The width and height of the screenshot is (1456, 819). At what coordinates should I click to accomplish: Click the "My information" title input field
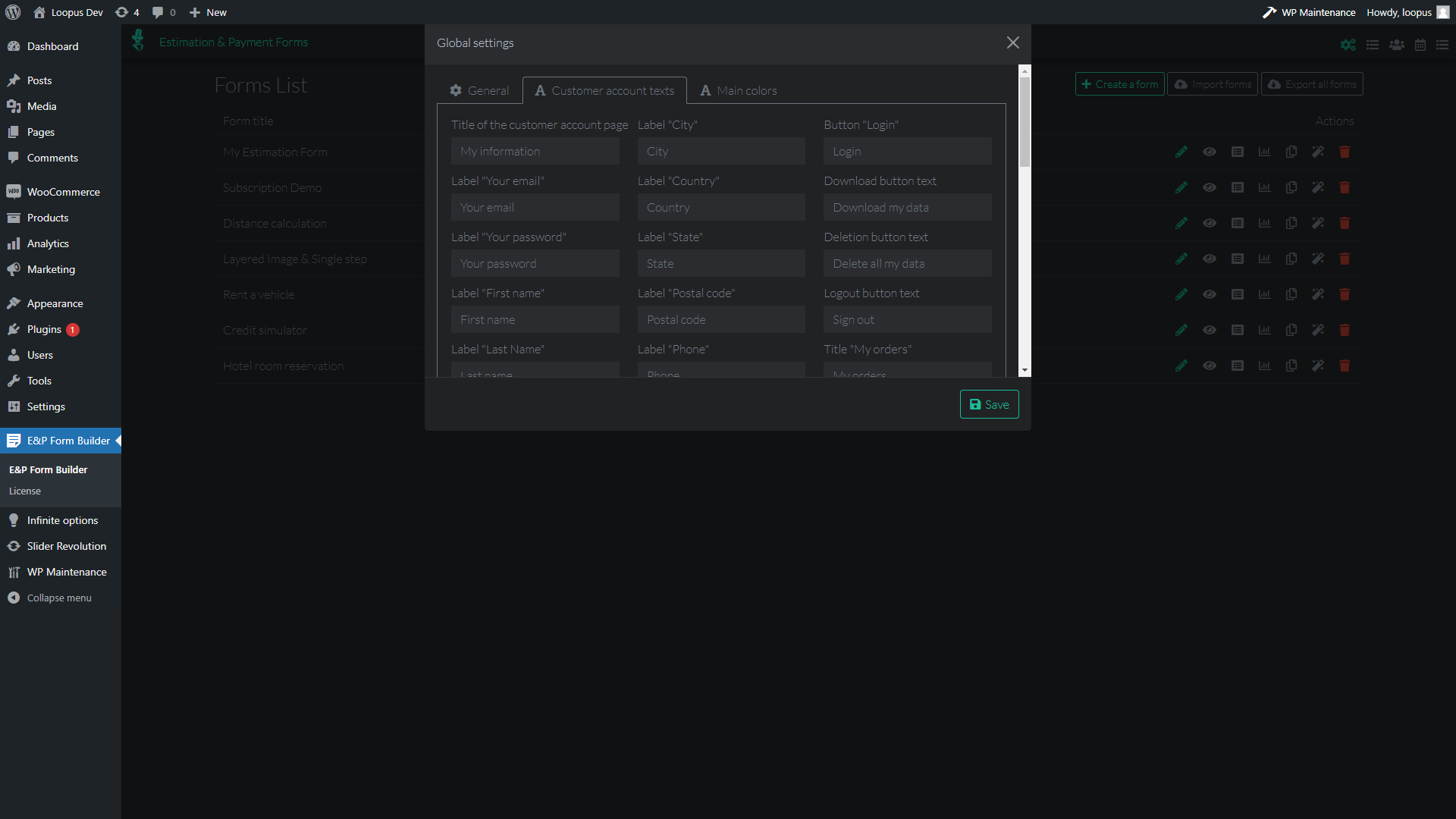coord(535,152)
